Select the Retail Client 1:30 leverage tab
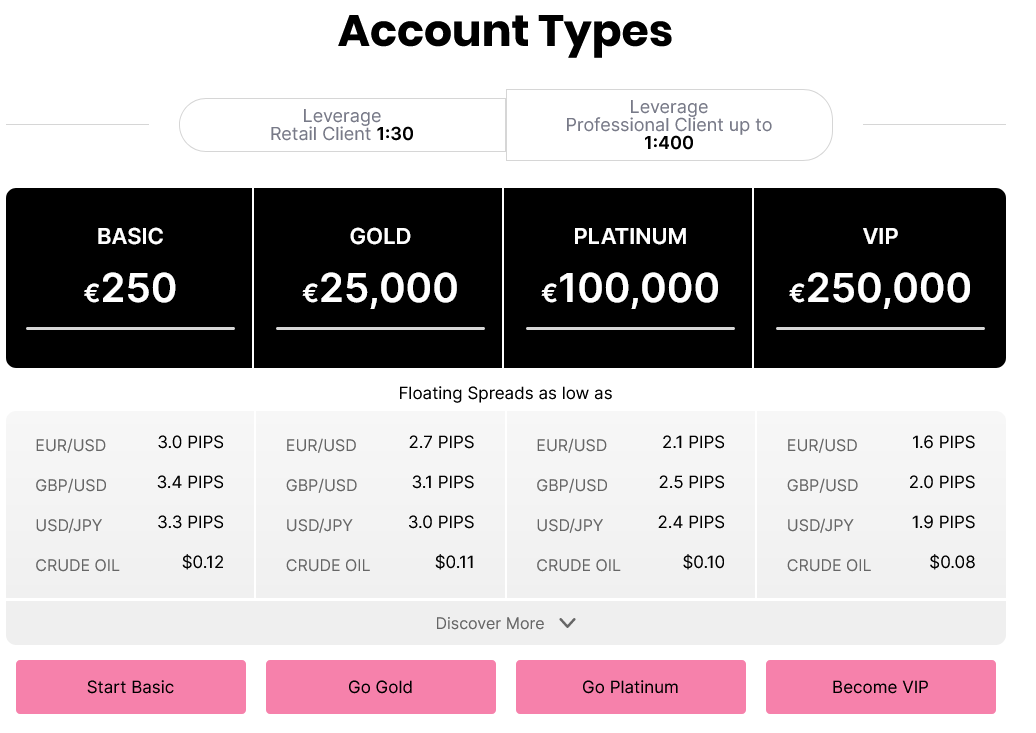Image resolution: width=1036 pixels, height=733 pixels. 342,125
